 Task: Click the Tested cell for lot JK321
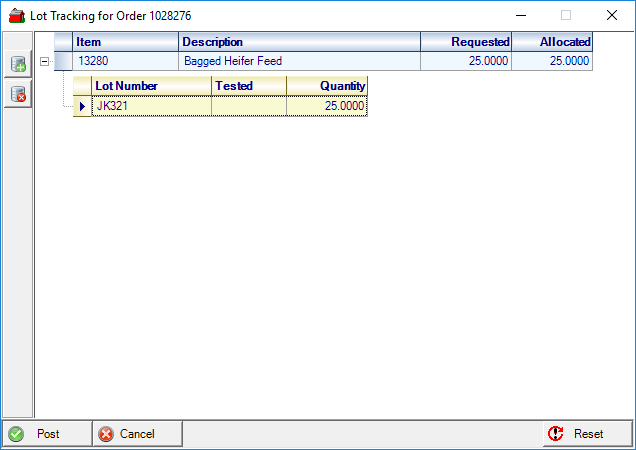tap(248, 106)
